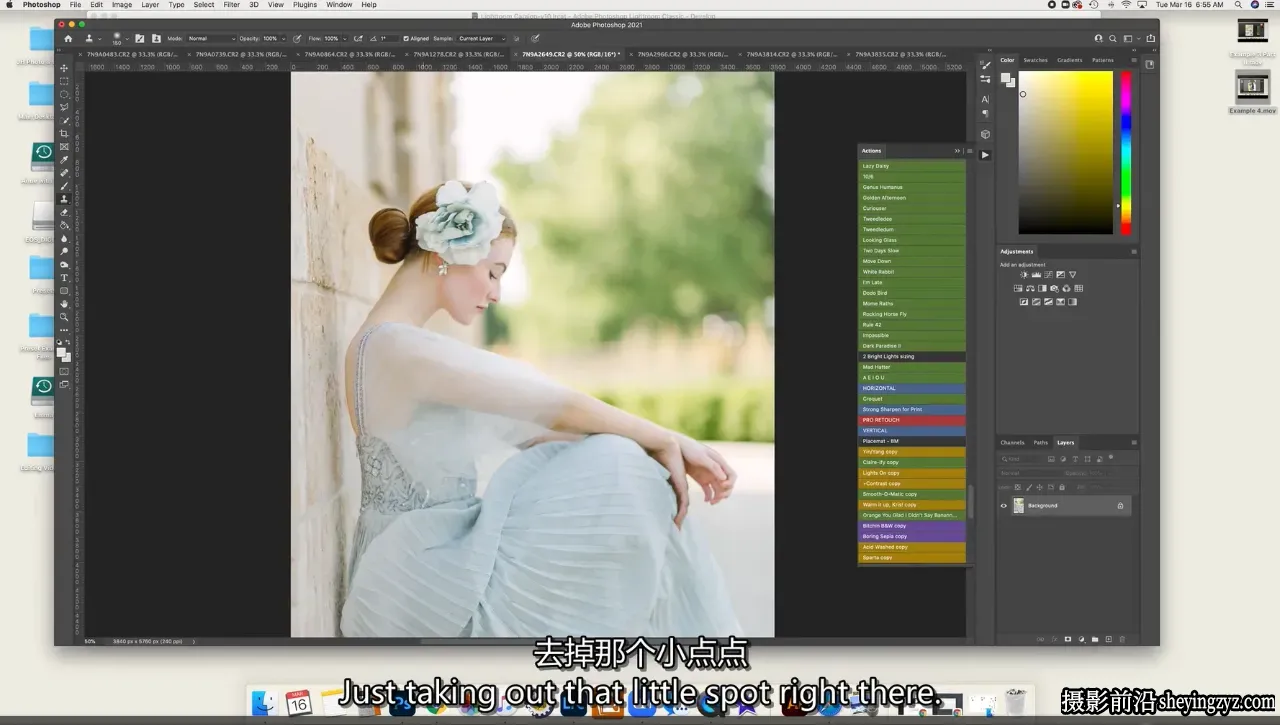Select the Eraser tool
Viewport: 1280px width, 725px height.
click(65, 212)
